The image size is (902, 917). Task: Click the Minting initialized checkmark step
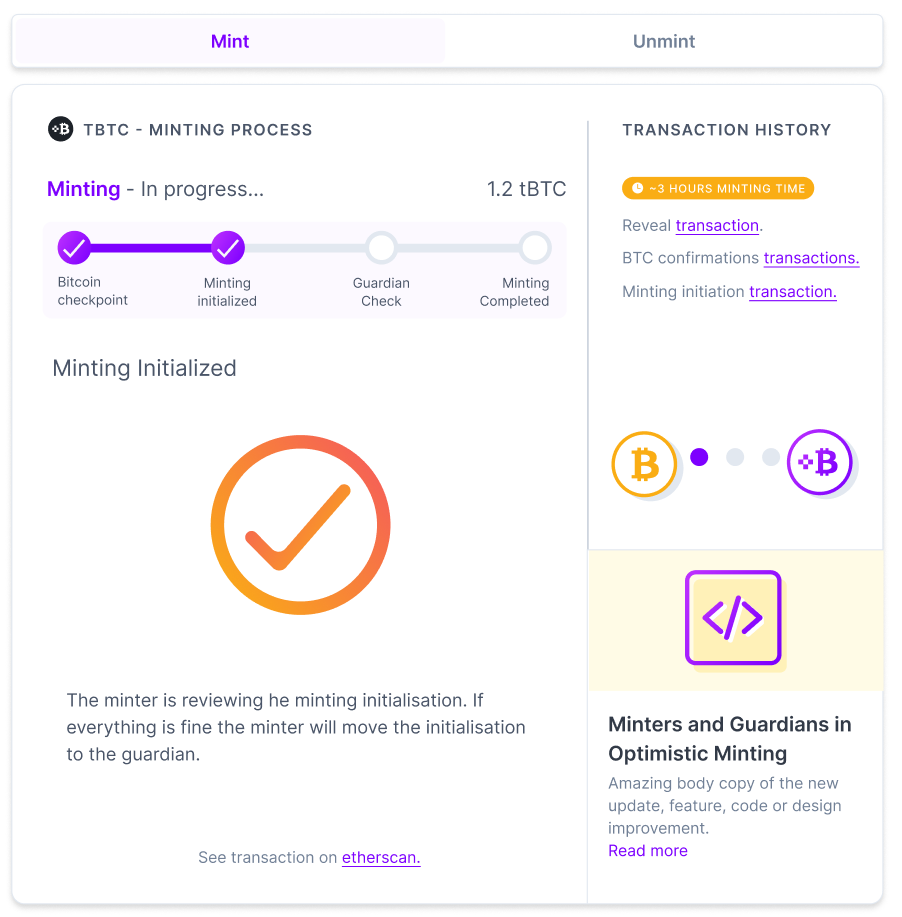(227, 247)
